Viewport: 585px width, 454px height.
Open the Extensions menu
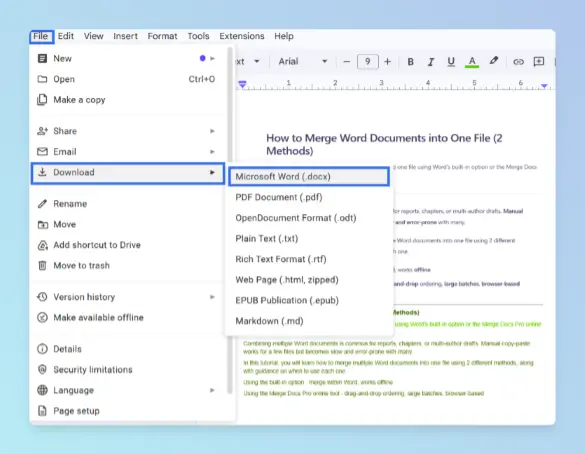pos(241,36)
